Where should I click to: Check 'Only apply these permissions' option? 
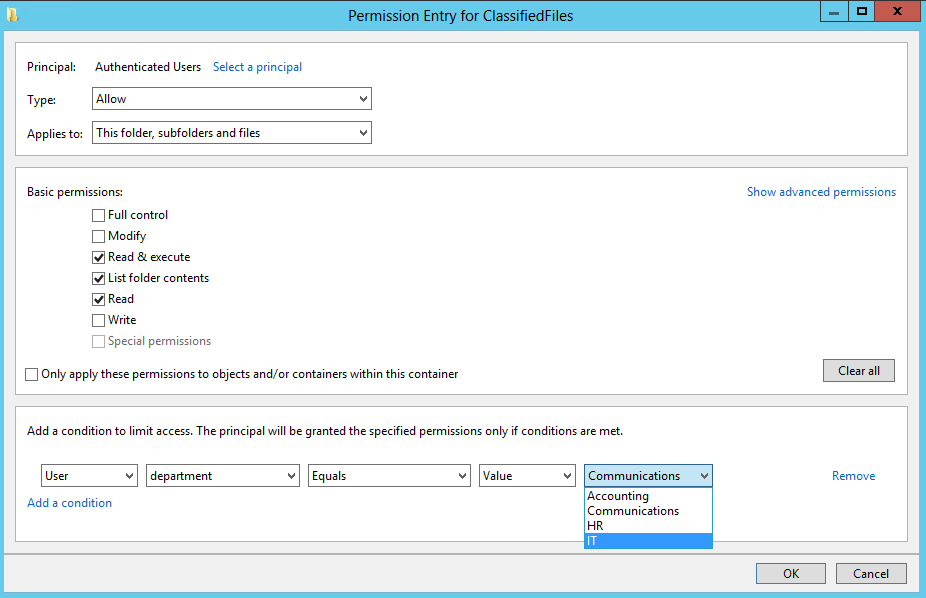tap(33, 374)
